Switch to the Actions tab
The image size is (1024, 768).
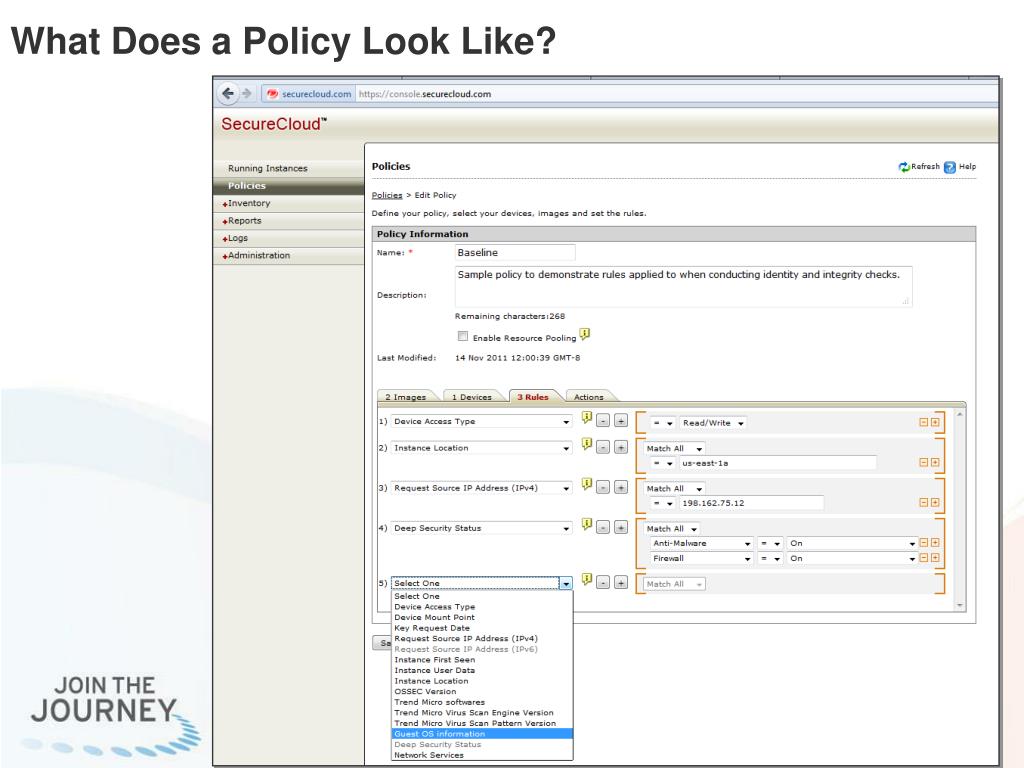point(588,396)
